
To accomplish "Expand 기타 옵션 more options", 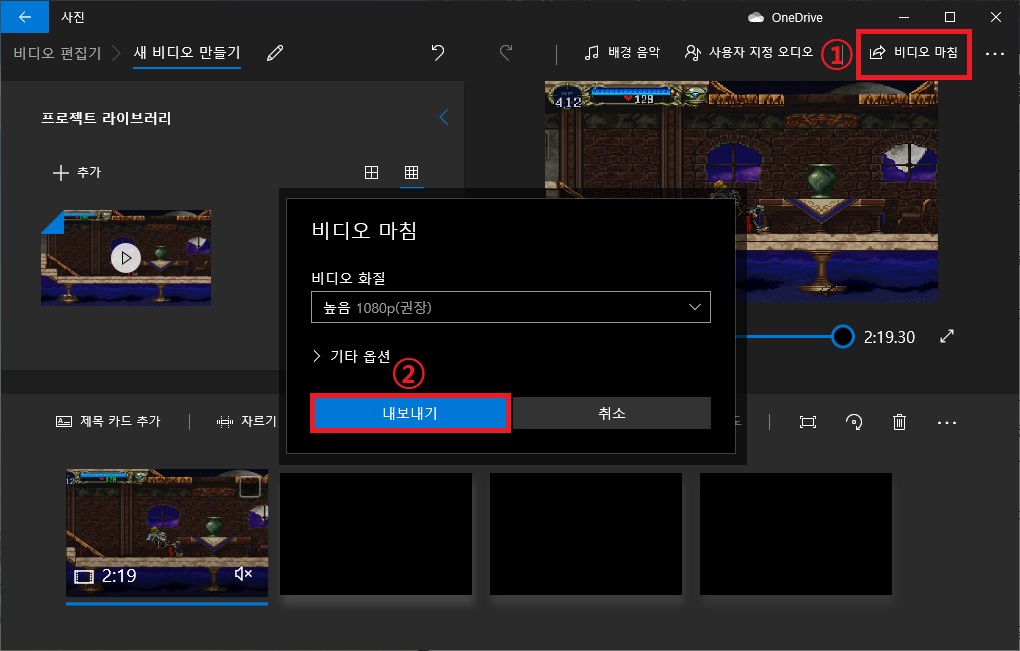I will 351,356.
